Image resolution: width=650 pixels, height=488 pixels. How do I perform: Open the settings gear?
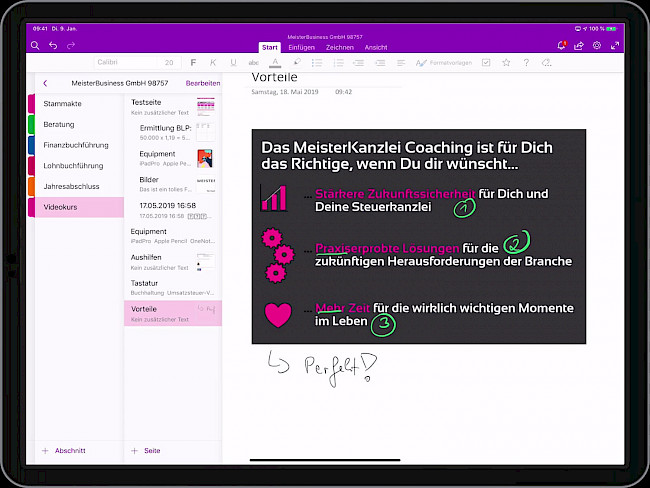tap(597, 45)
